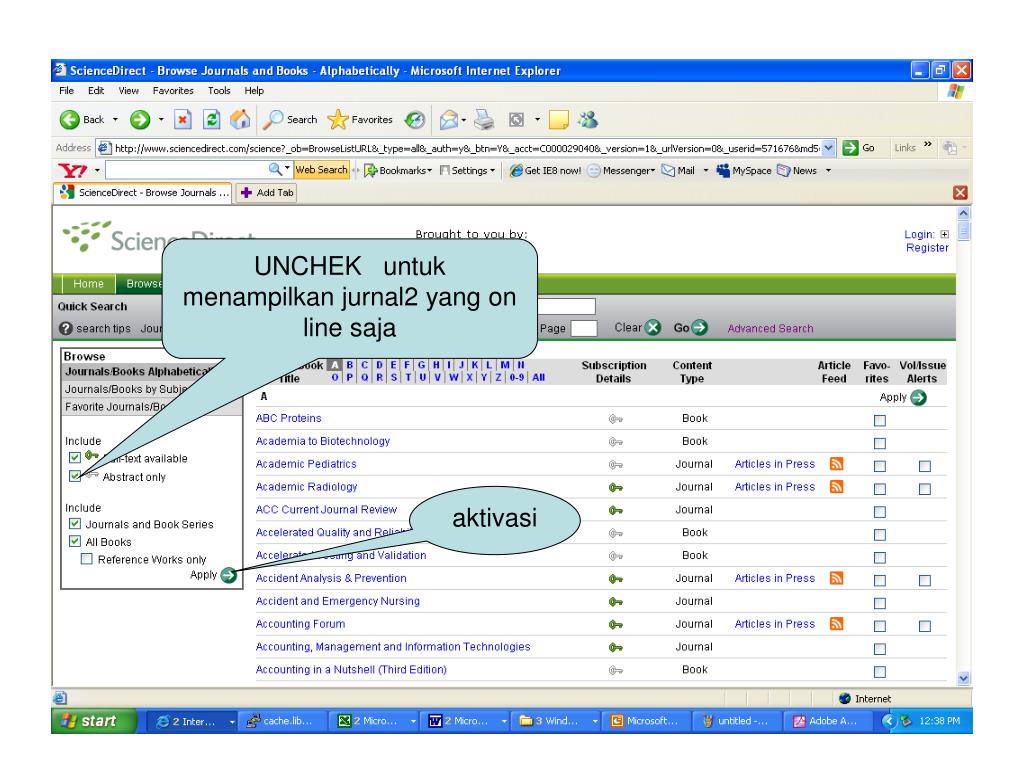Refresh the page using the toolbar icon
Image resolution: width=1024 pixels, height=768 pixels.
[x=212, y=120]
